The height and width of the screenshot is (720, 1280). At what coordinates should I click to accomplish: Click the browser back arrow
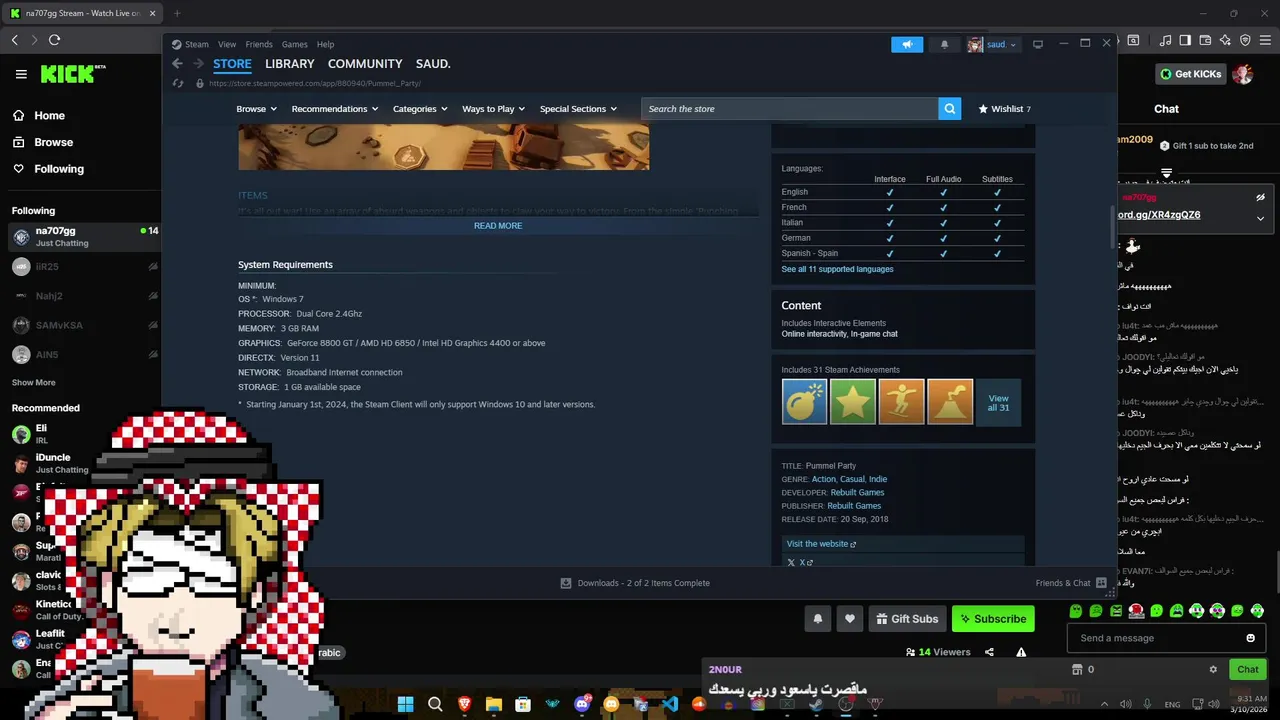14,40
